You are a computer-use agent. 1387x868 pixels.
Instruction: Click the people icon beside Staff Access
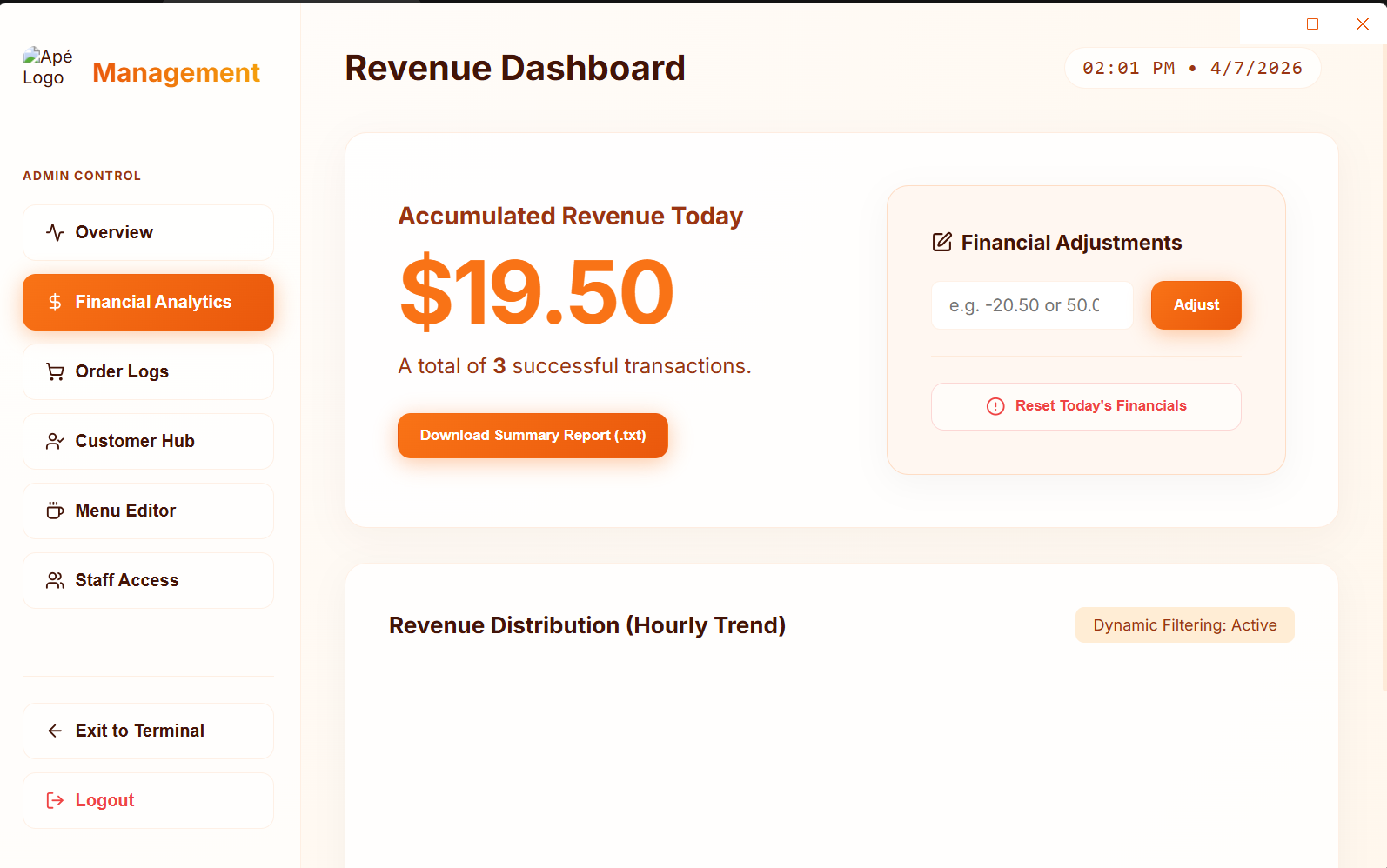[x=54, y=580]
